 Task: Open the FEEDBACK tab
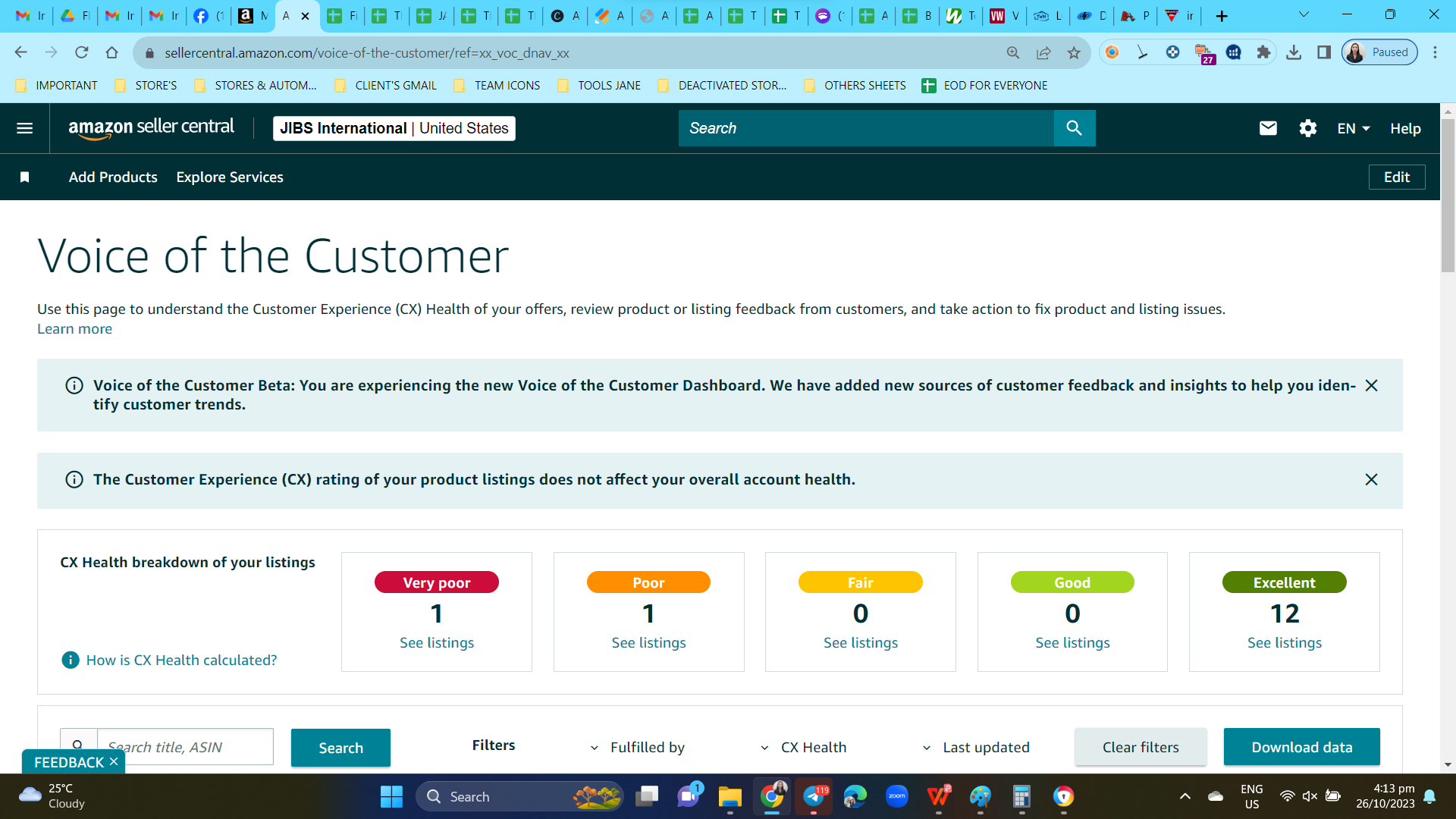(x=69, y=762)
